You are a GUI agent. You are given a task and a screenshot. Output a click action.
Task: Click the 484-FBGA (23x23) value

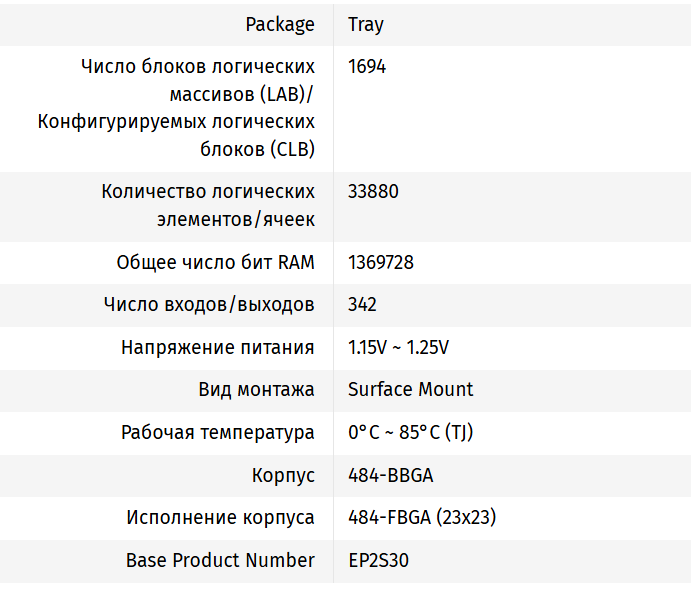pos(422,518)
